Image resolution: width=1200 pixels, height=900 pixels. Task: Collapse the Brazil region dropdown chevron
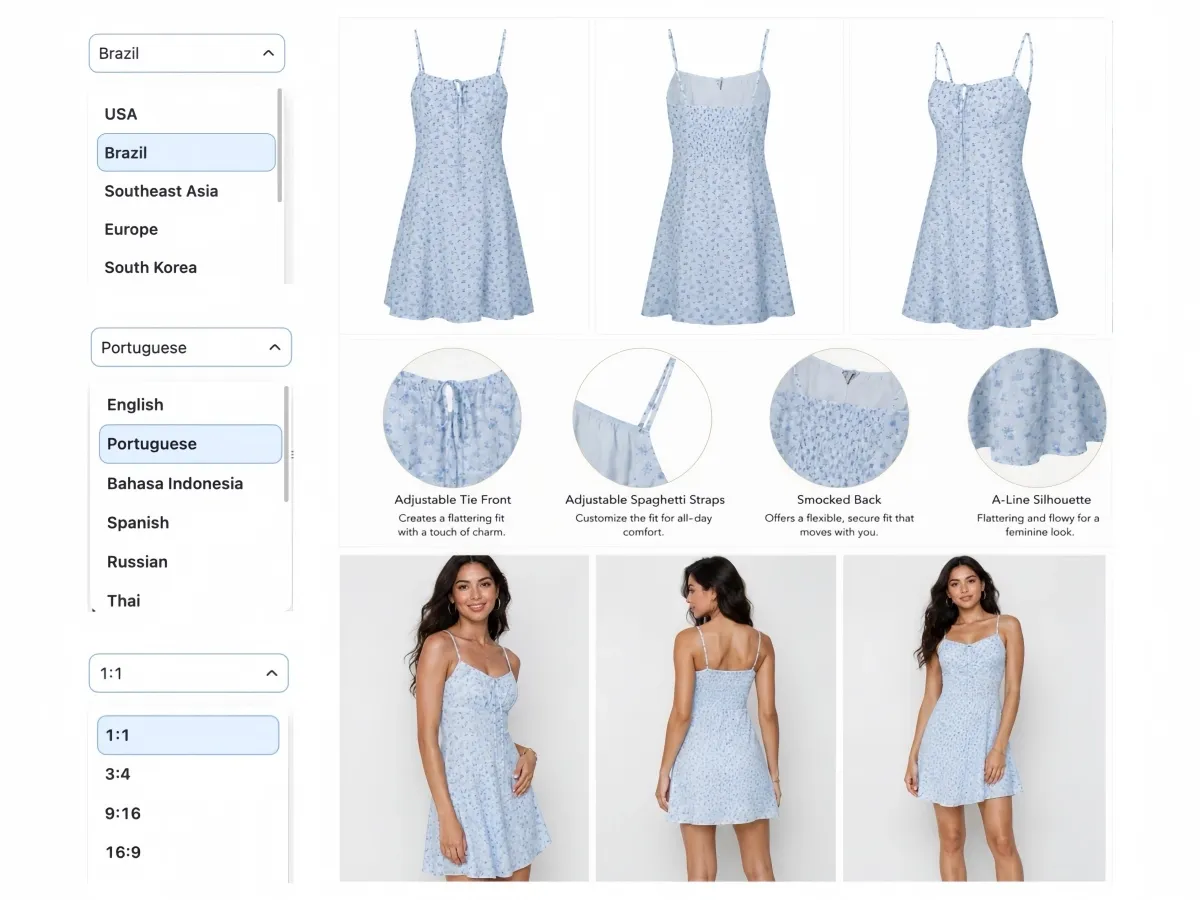pos(268,53)
